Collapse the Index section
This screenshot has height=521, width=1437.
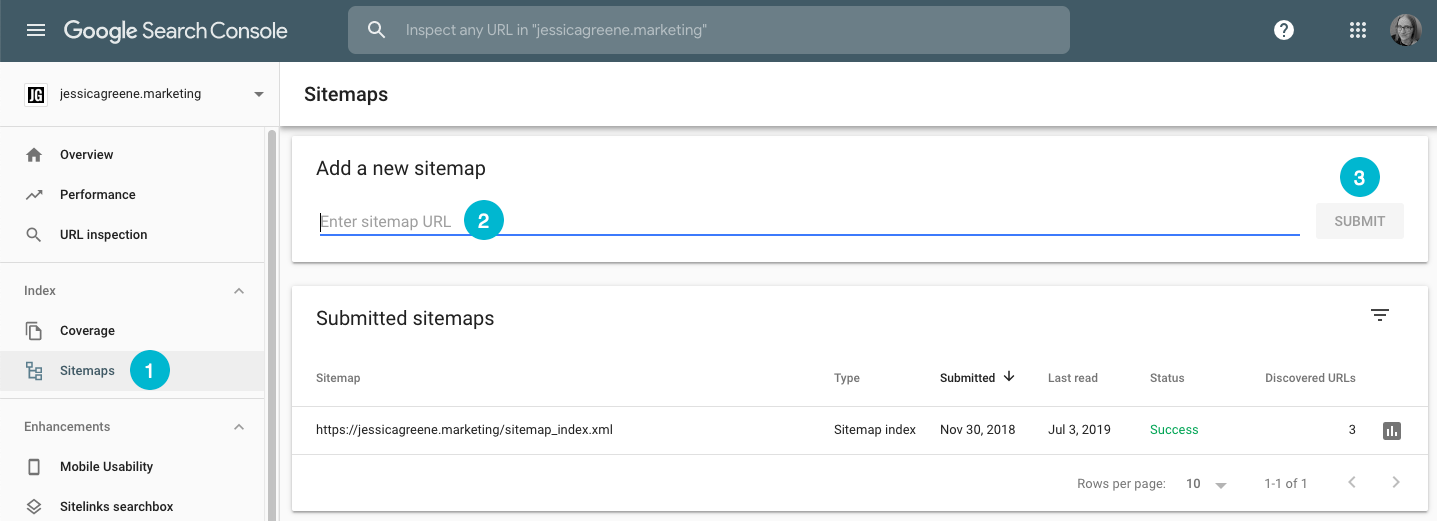tap(239, 291)
